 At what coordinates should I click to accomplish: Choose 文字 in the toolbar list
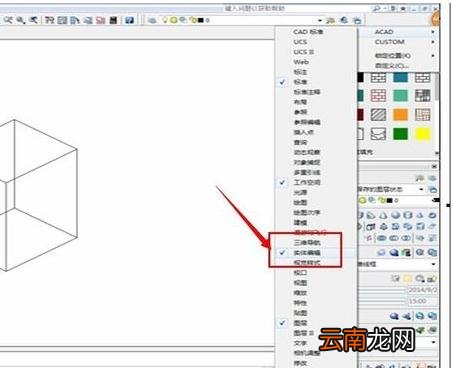[x=315, y=343]
